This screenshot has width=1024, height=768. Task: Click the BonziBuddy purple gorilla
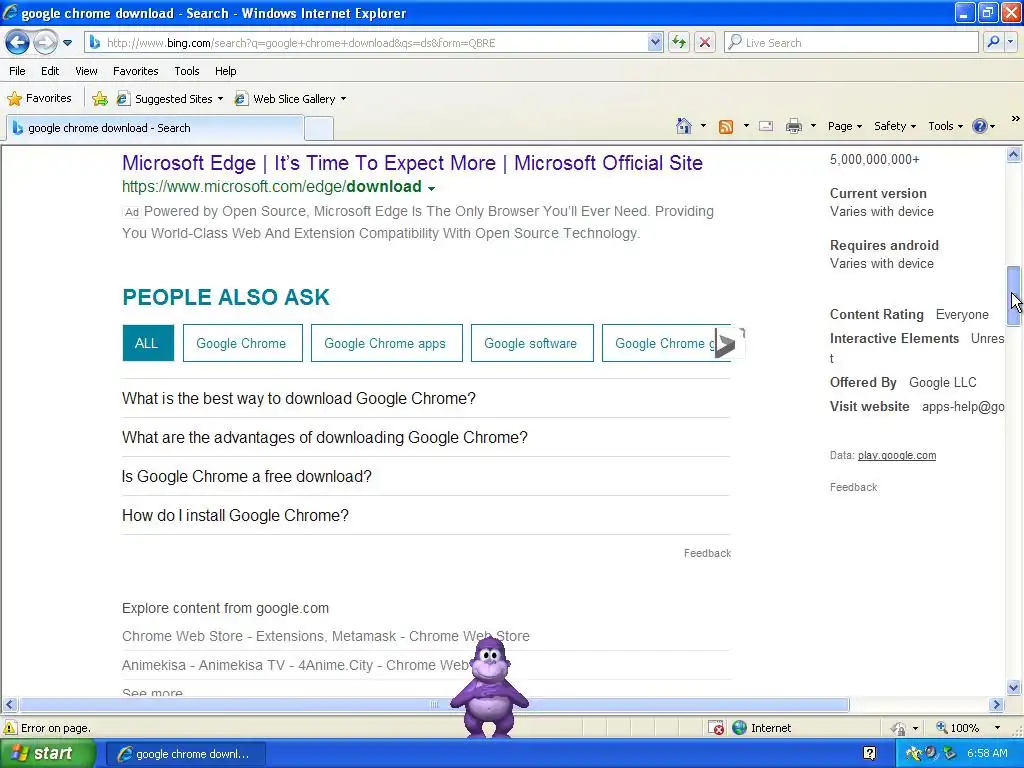click(x=489, y=688)
